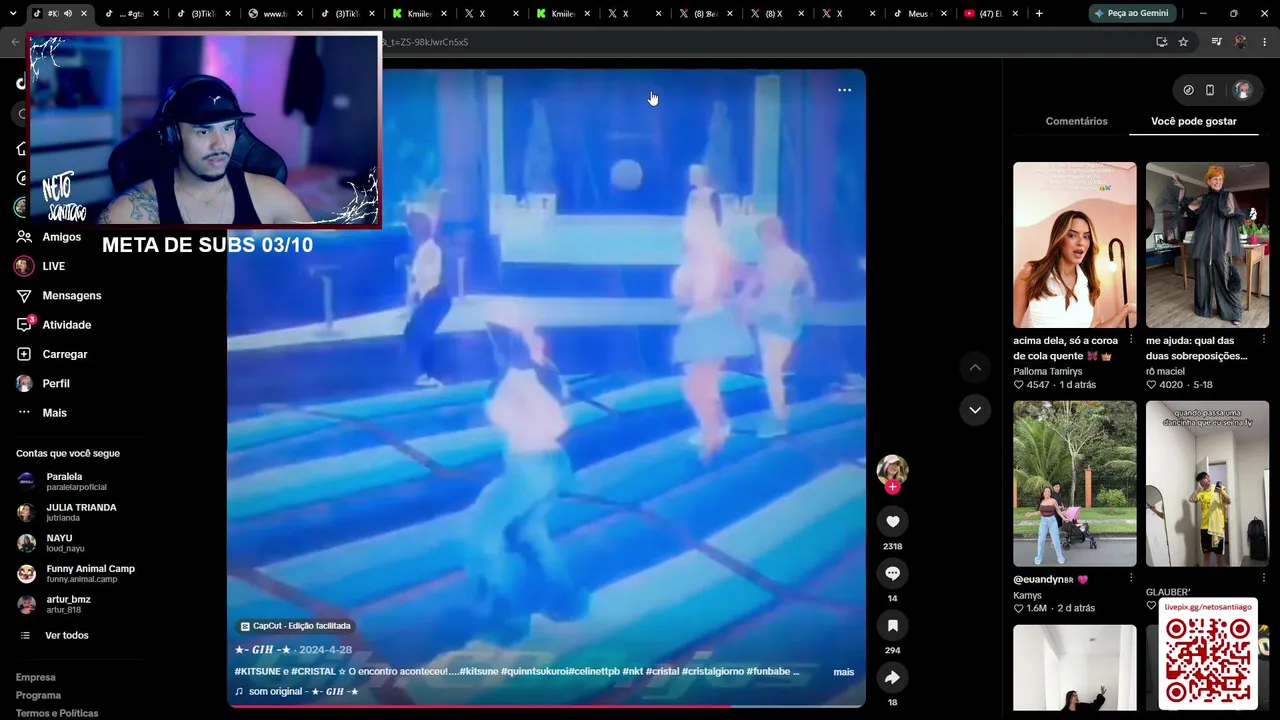The height and width of the screenshot is (720, 1280).
Task: Open the coins icon in the top-right pill
Action: [x=1188, y=90]
